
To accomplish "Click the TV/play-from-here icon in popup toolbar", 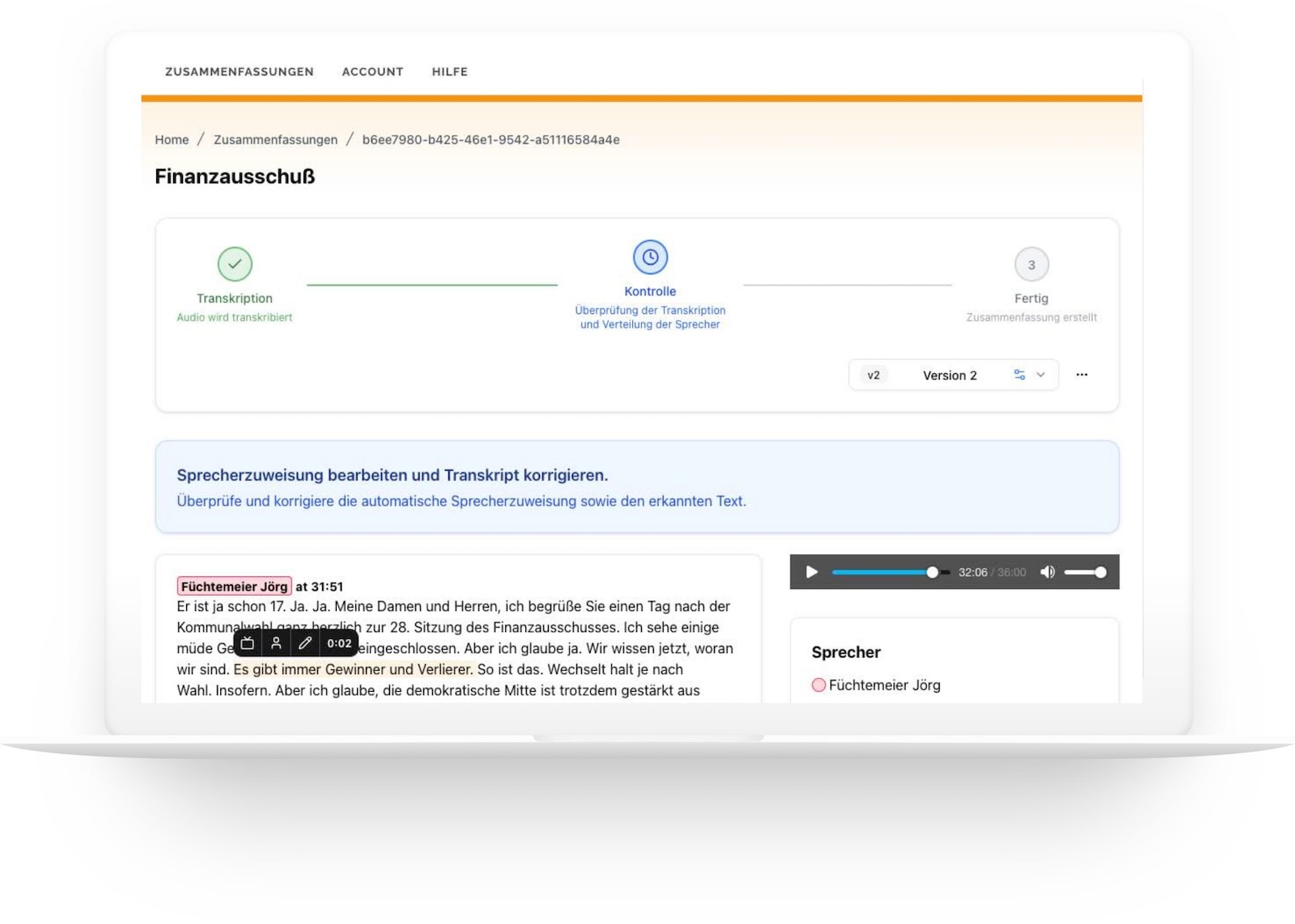I will pos(248,643).
